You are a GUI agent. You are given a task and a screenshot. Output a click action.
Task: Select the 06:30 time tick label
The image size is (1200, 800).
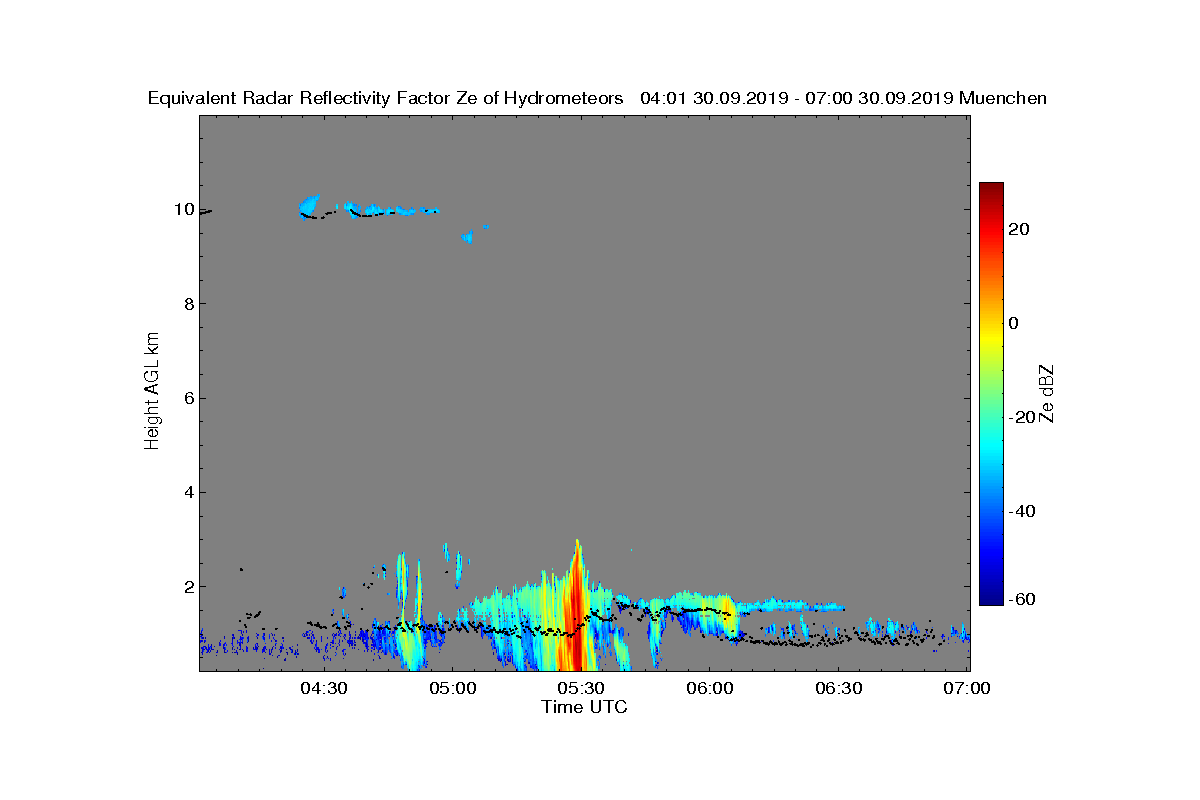point(840,689)
